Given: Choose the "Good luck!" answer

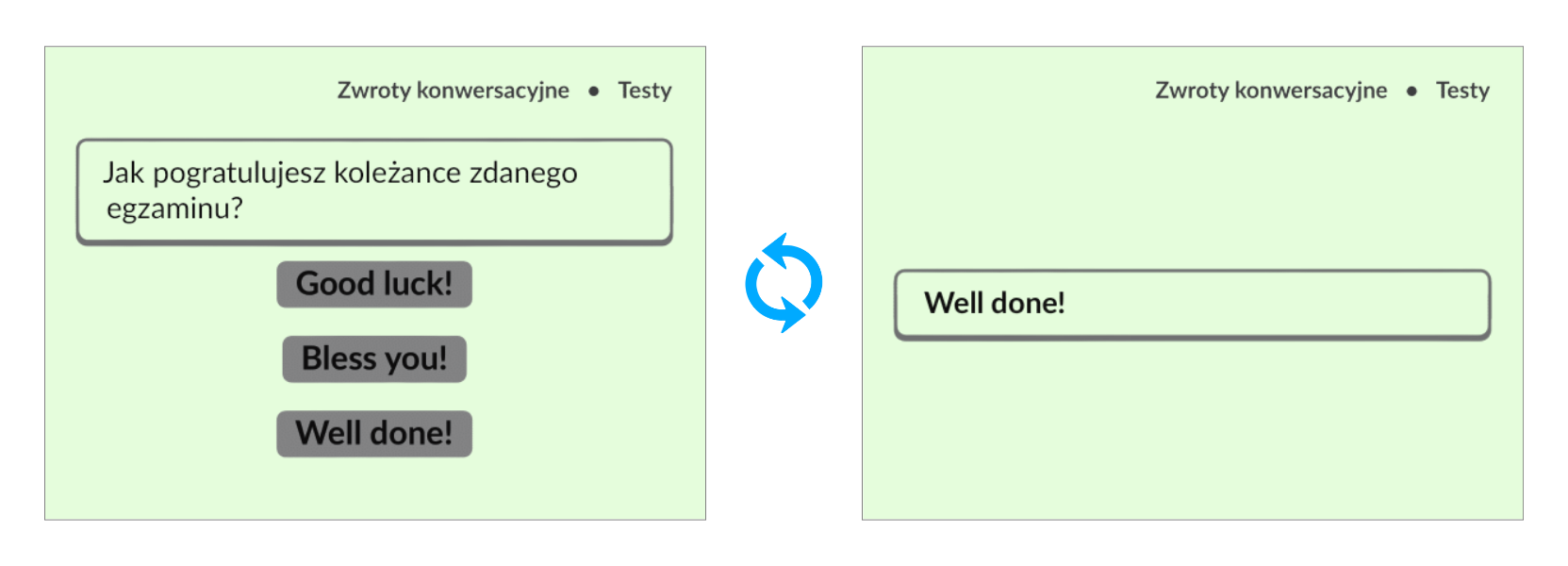Looking at the screenshot, I should [374, 284].
